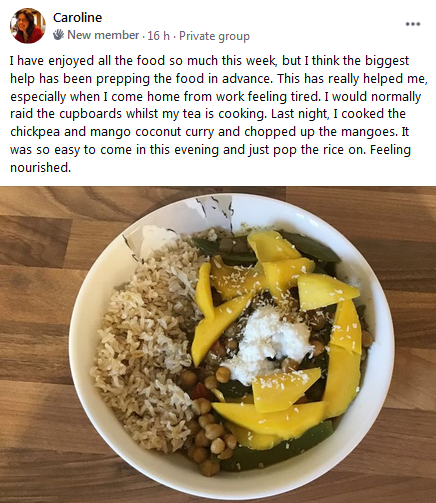Click 'raid the cupboards' in the post
Viewport: 436px width, 503px height.
(x=66, y=114)
